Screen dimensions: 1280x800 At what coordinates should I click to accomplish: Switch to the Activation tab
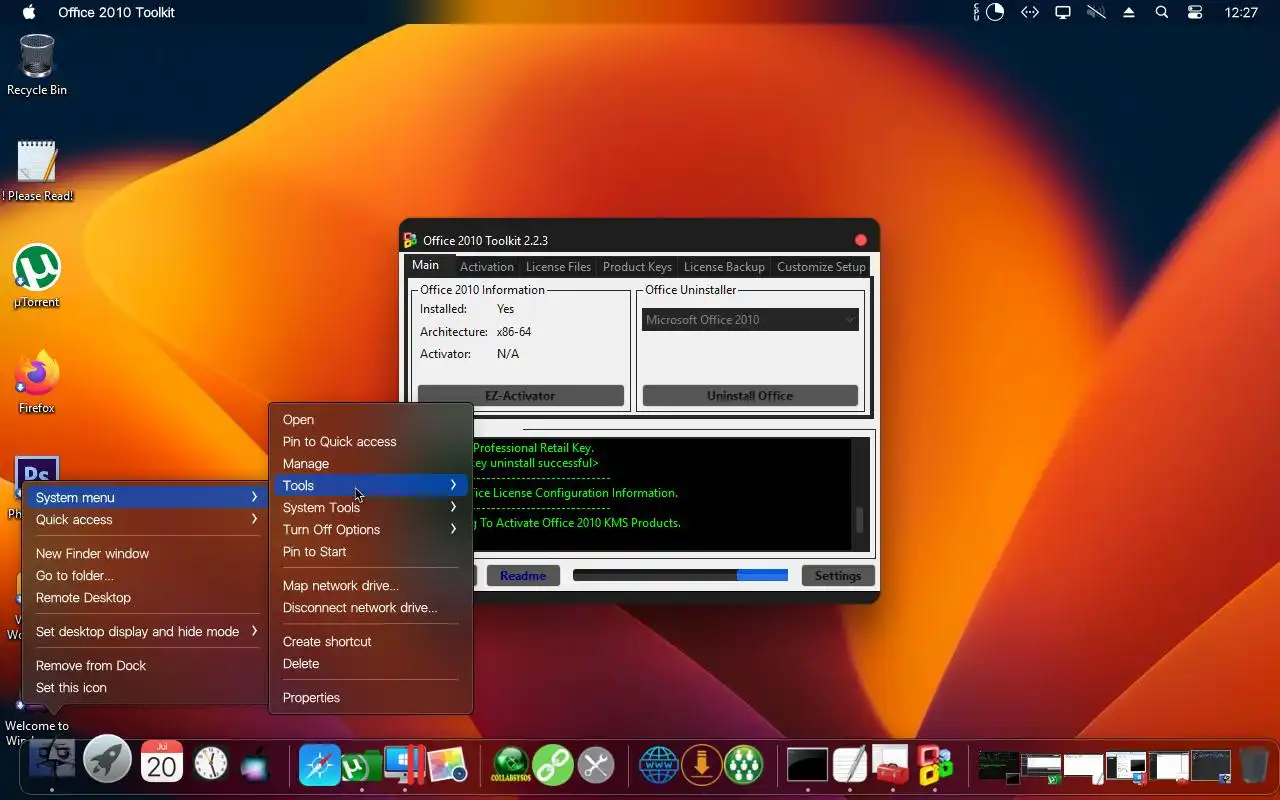point(487,267)
